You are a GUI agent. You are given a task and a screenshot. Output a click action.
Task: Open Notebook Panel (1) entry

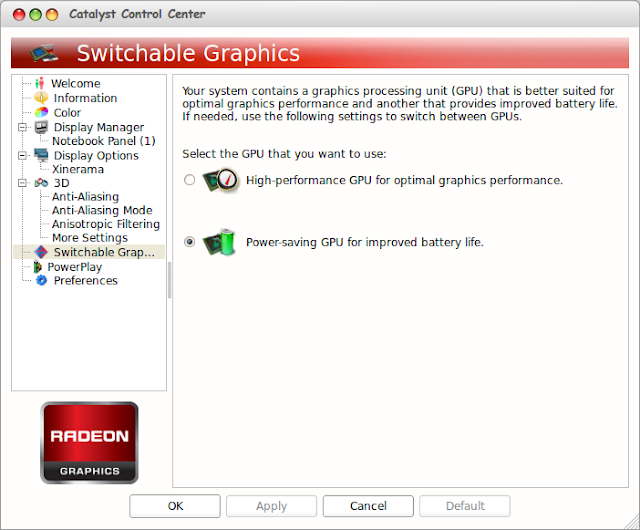[104, 141]
